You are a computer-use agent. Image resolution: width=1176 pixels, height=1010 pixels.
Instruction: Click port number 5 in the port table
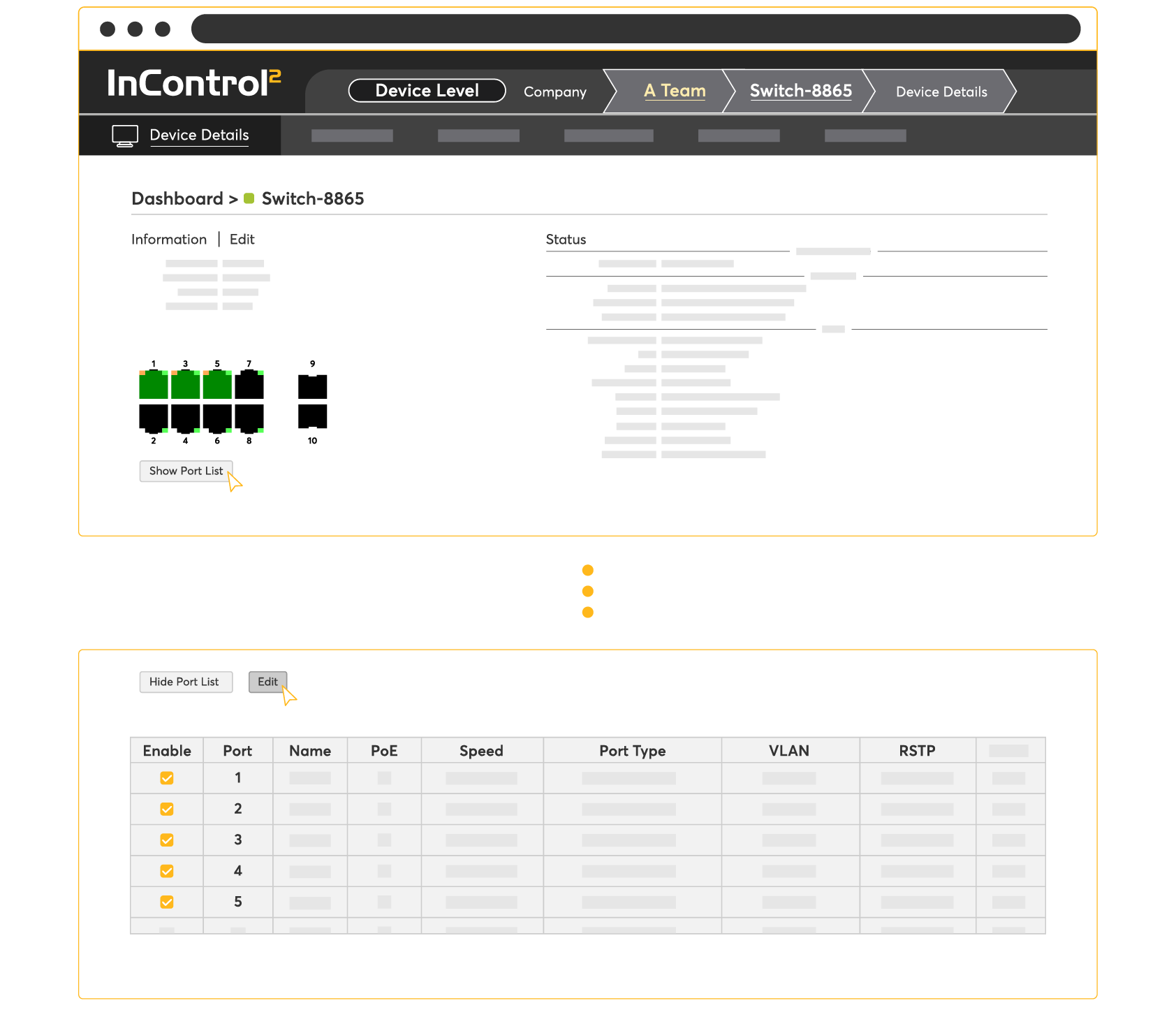238,902
